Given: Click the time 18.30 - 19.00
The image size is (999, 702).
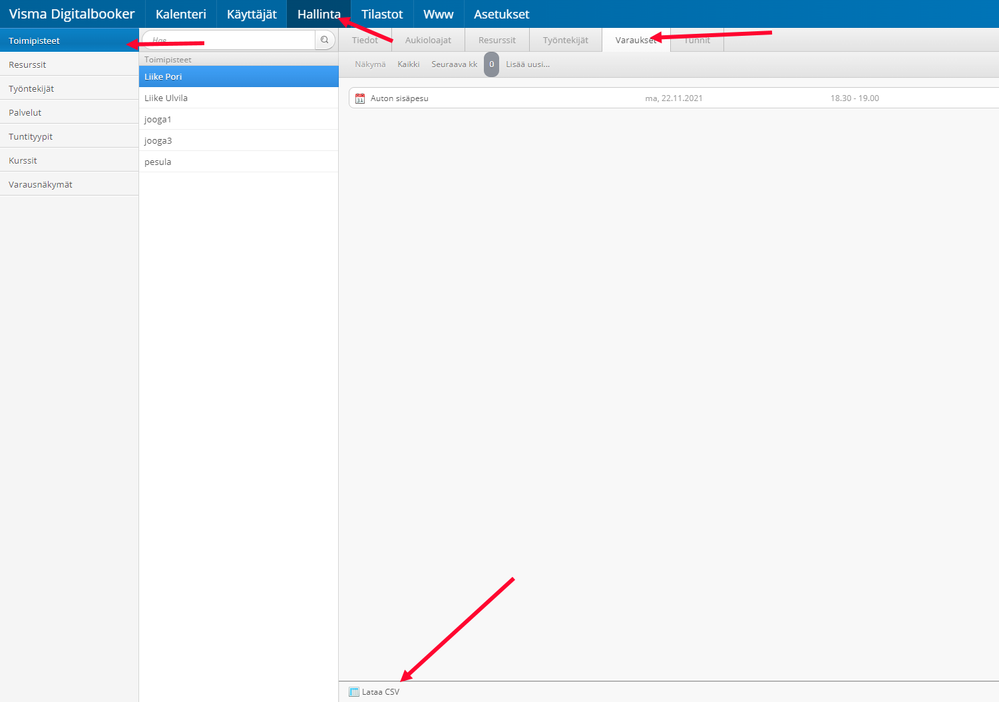Looking at the screenshot, I should point(854,98).
